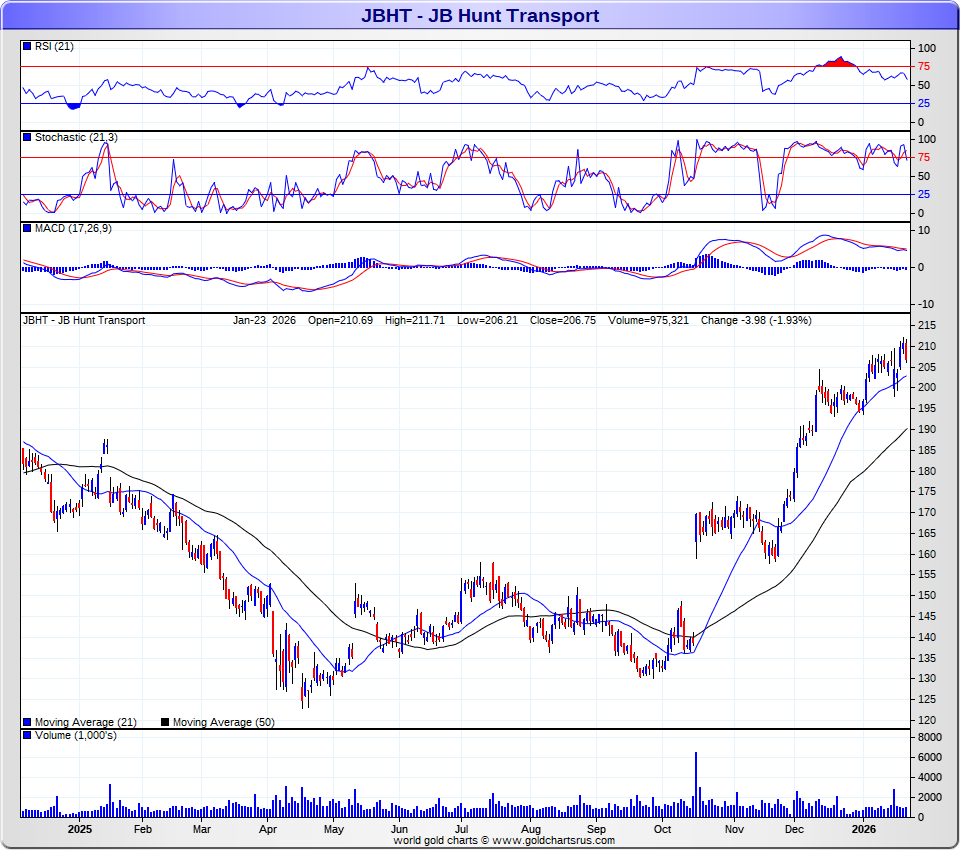The image size is (960, 850).
Task: Click the Jan-23 2026 date in the header
Action: (x=264, y=320)
